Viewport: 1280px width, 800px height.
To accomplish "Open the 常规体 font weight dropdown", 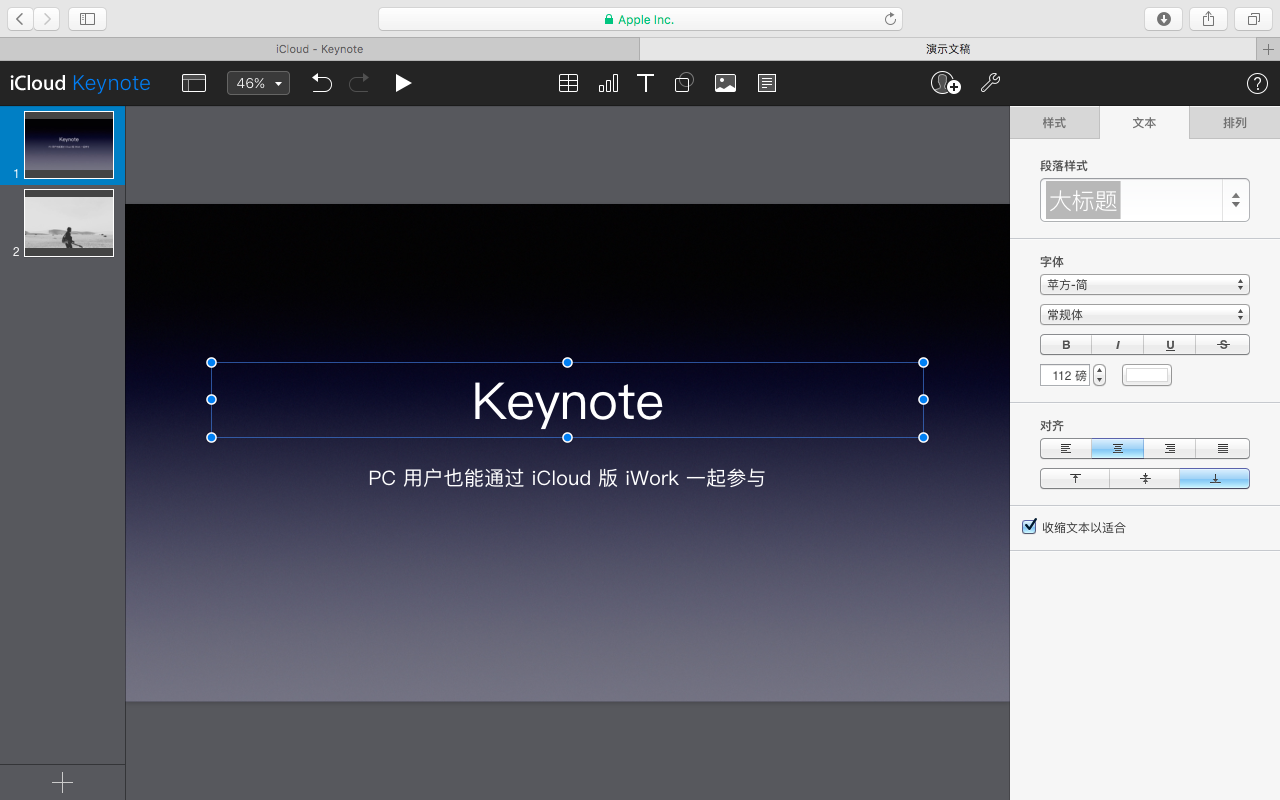I will coord(1144,314).
